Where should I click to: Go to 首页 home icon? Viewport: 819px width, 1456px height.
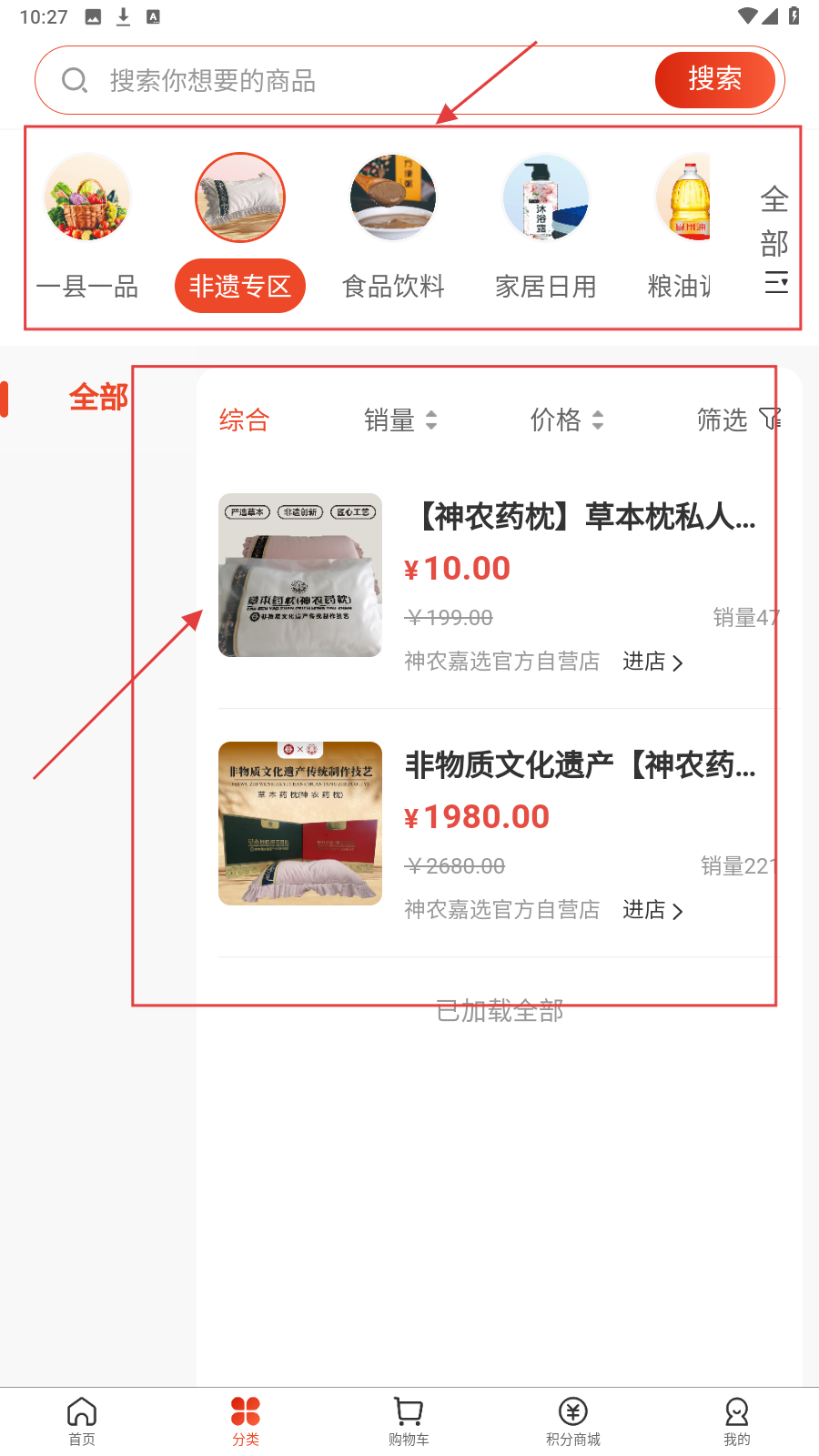(x=82, y=1412)
